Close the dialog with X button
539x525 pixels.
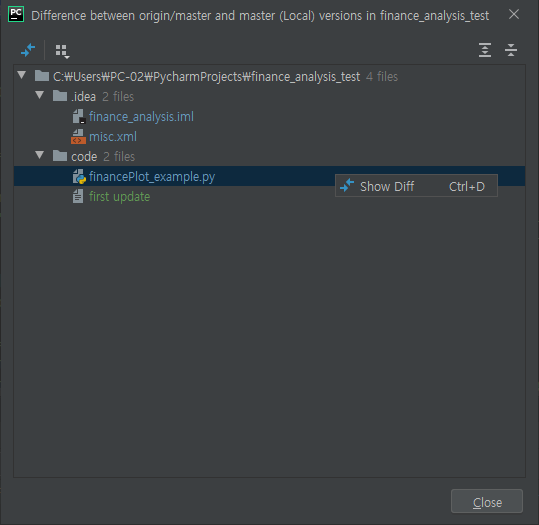coord(514,14)
